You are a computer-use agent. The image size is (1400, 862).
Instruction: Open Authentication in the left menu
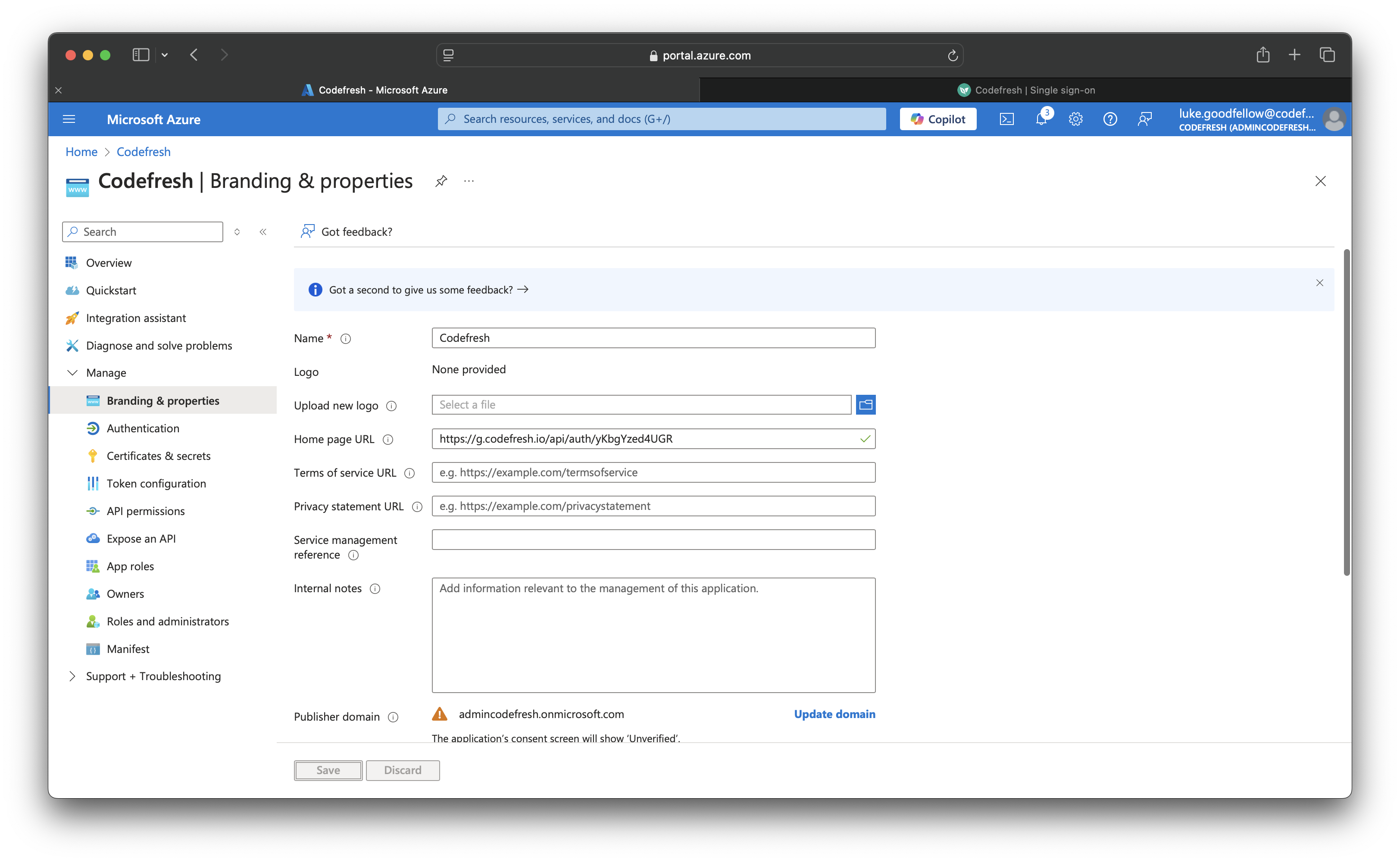tap(143, 428)
